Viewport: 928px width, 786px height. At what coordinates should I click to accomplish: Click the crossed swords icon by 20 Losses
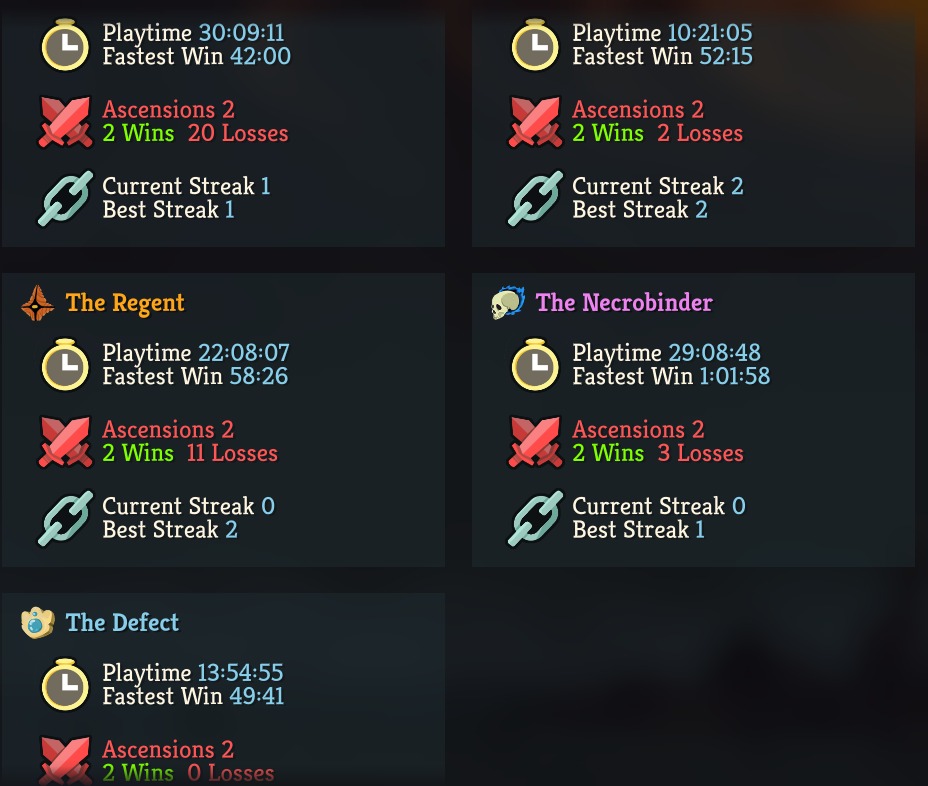[x=65, y=121]
